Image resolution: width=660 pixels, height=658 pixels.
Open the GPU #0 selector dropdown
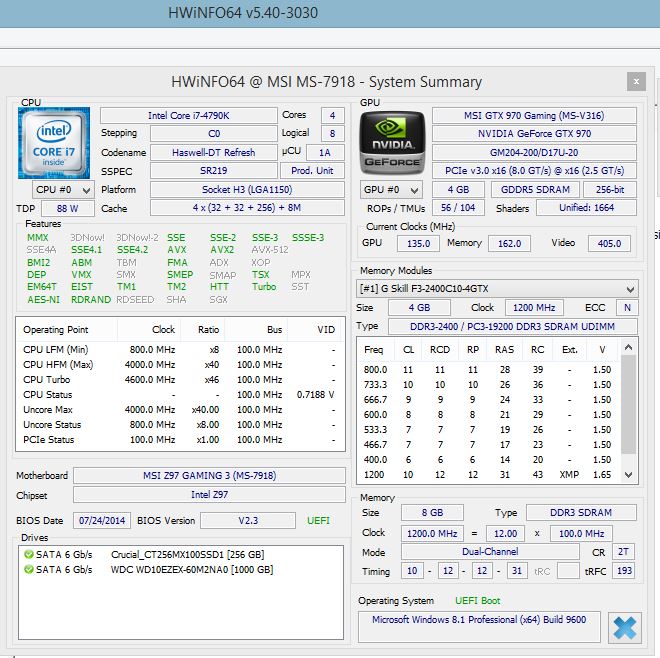tap(391, 190)
